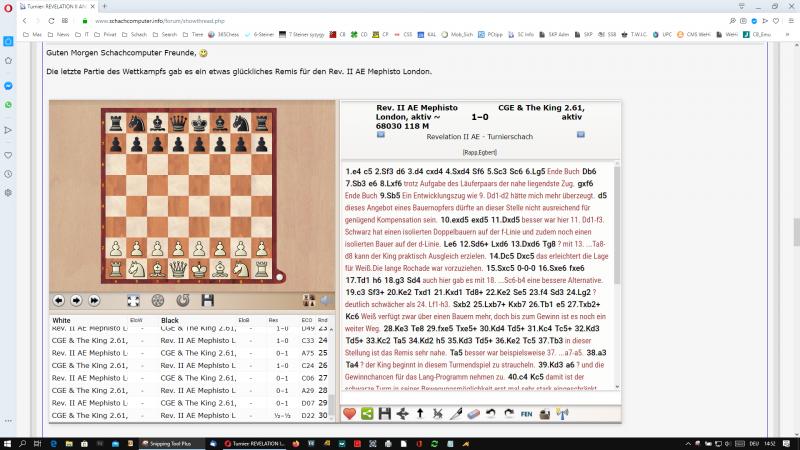This screenshot has height=450, width=800.
Task: Toggle fullscreen board with expand arrows icon
Action: click(133, 300)
